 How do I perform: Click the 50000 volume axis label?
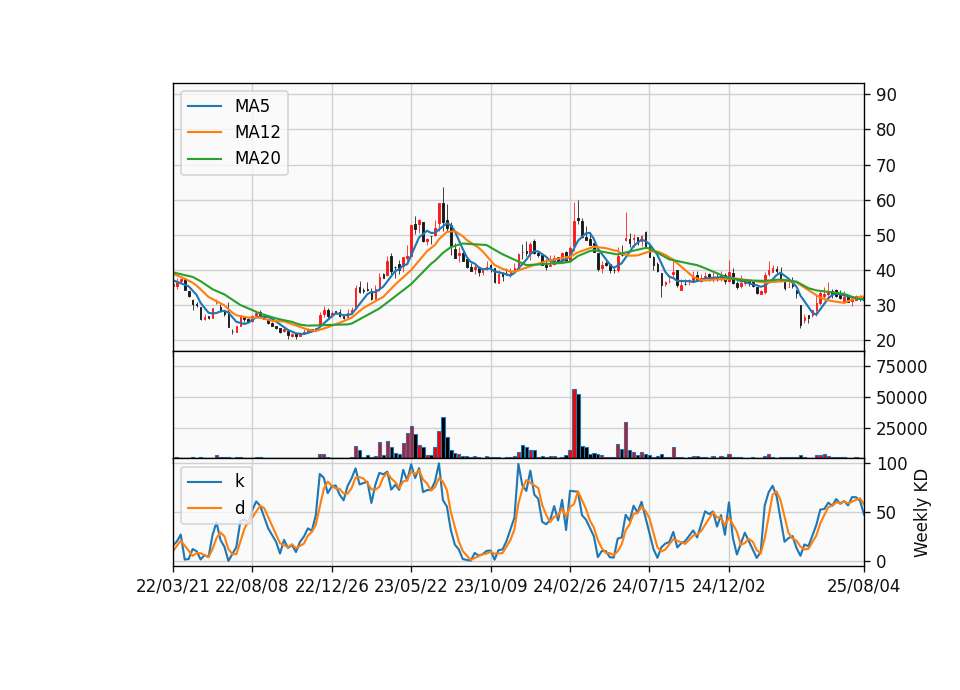coord(901,398)
